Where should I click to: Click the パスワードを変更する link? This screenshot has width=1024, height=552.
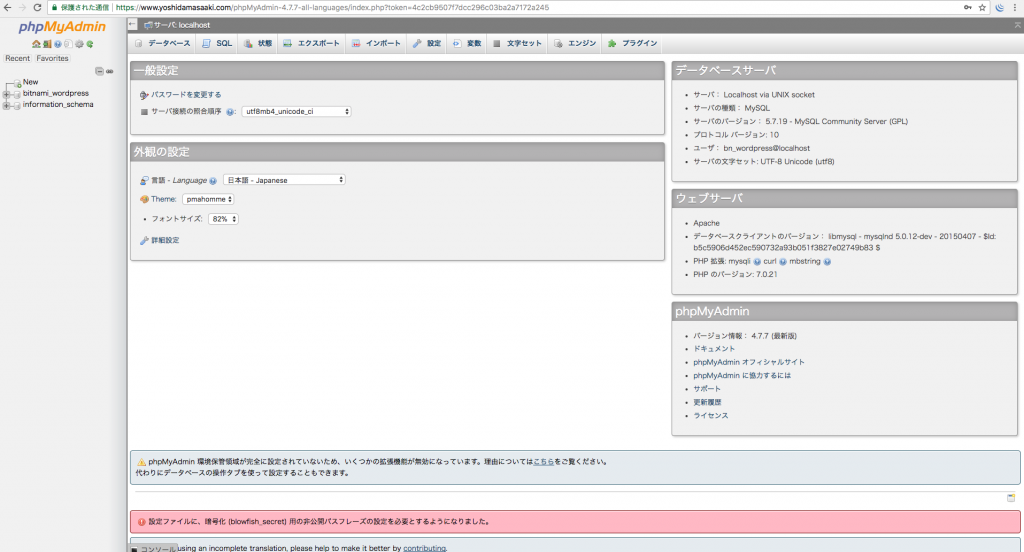(186, 94)
